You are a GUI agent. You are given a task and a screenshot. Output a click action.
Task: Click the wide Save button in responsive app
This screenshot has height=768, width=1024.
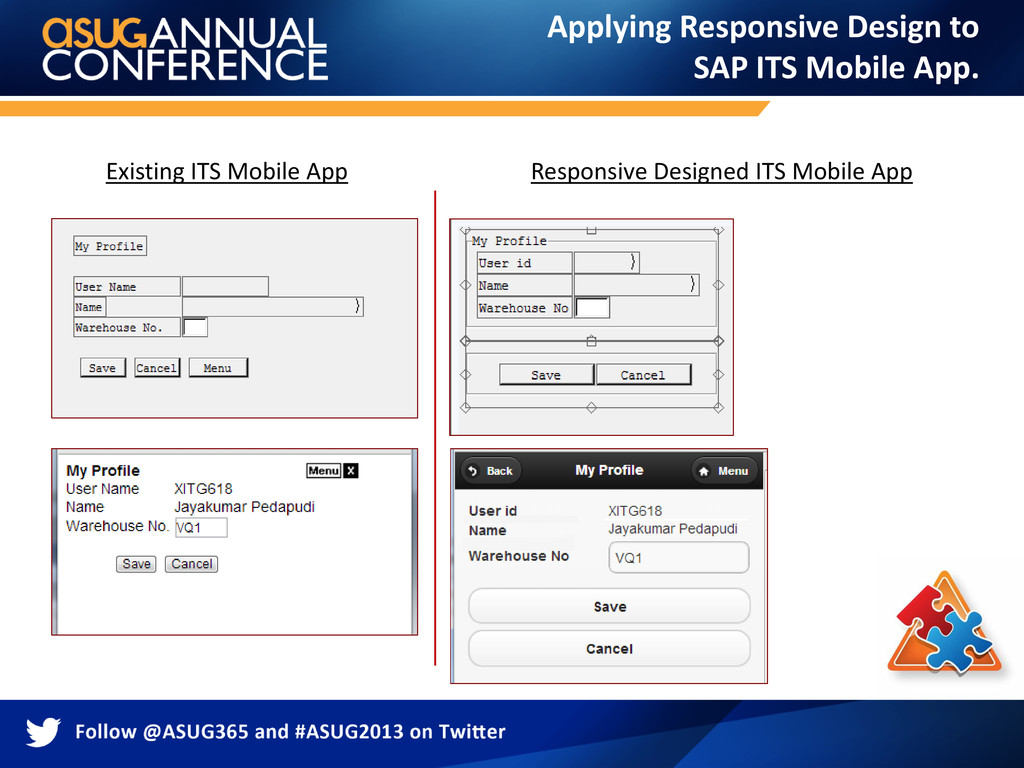click(609, 607)
